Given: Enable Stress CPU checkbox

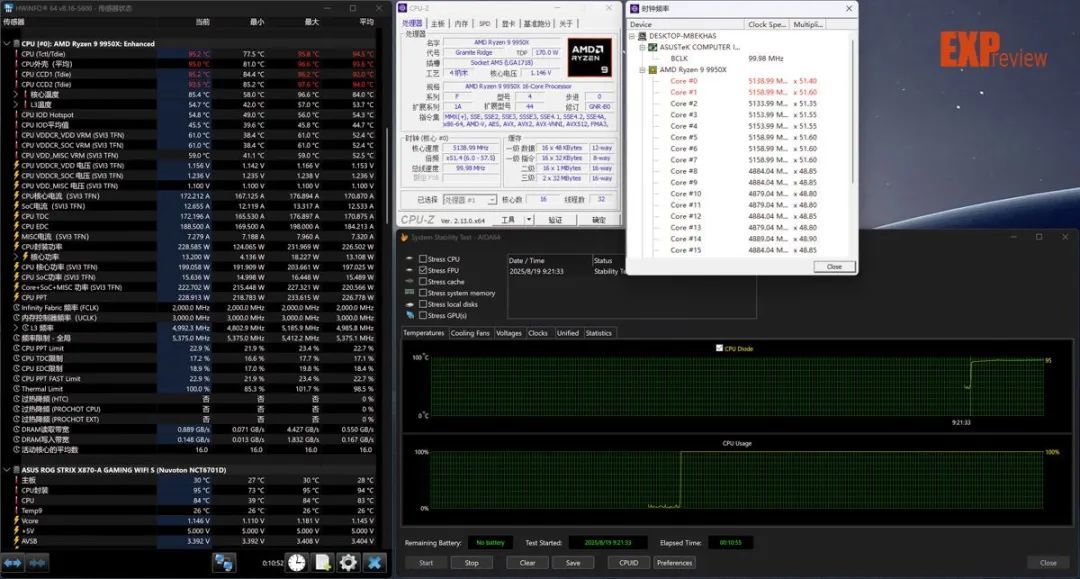Looking at the screenshot, I should (423, 259).
